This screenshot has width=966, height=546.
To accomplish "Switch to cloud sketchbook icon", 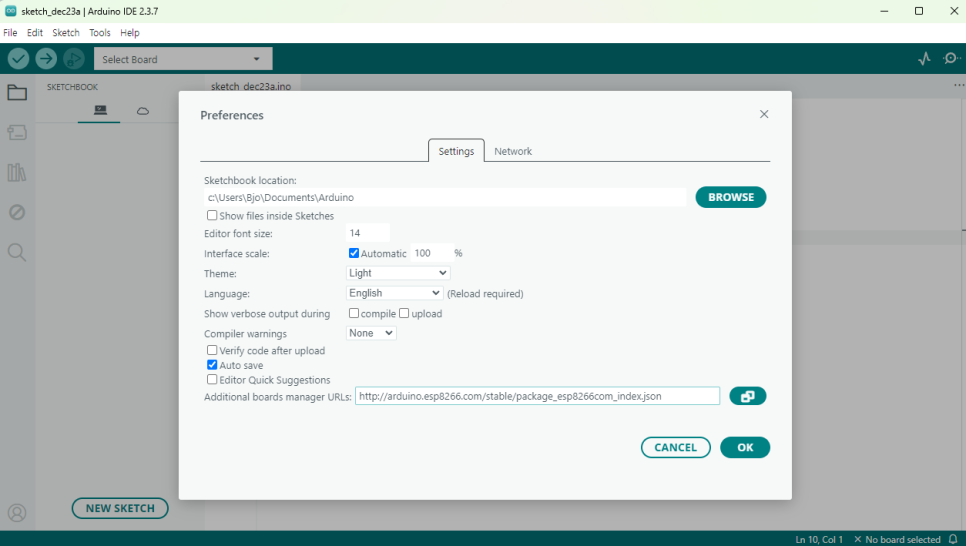I will (x=143, y=111).
